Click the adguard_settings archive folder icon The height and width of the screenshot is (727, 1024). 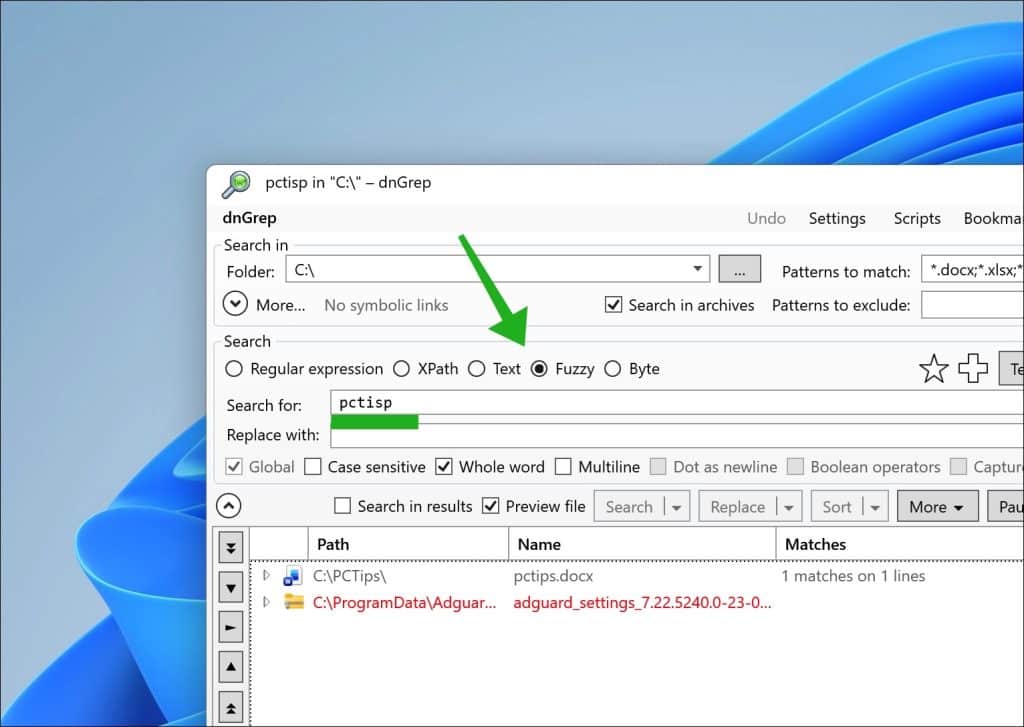(x=294, y=602)
